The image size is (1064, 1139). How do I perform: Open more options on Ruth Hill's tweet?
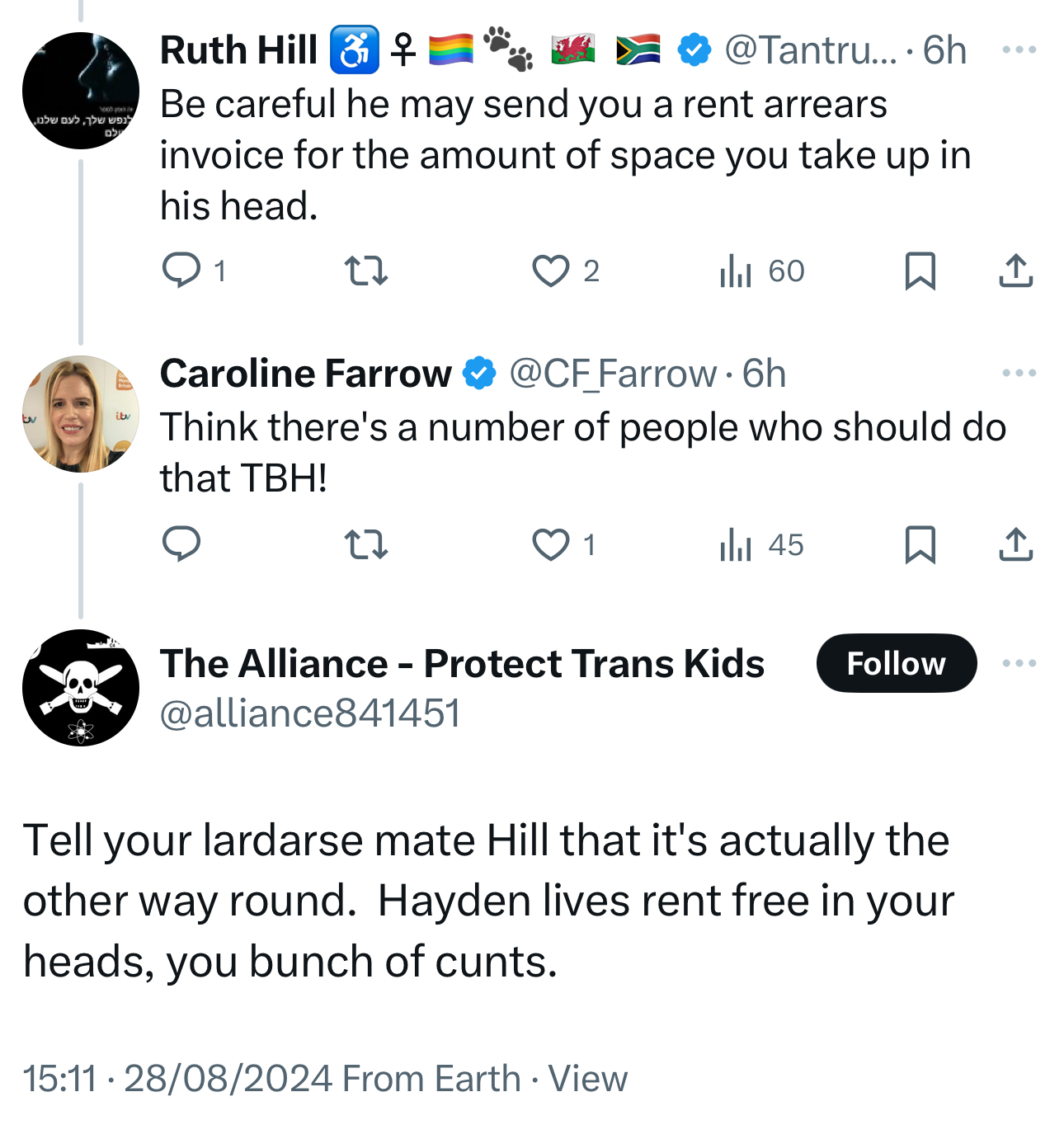click(x=1019, y=50)
